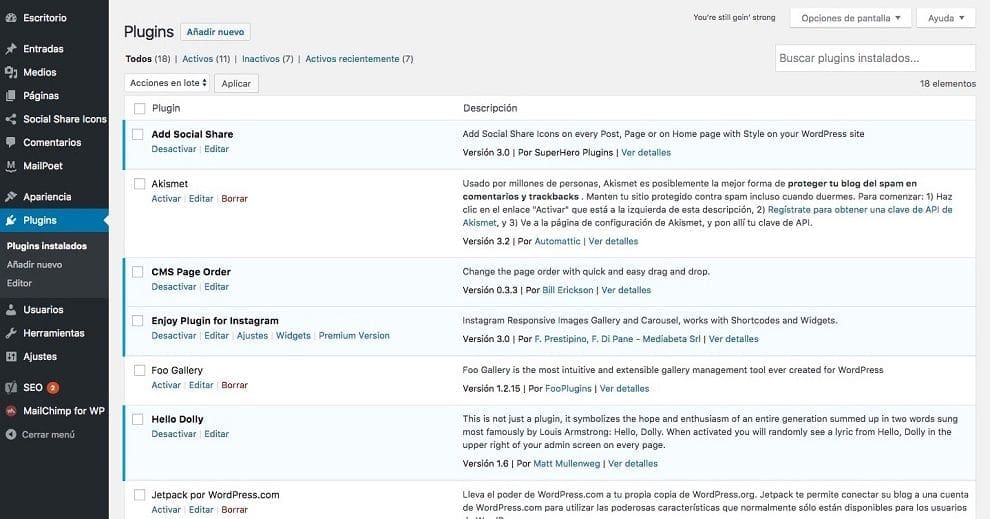Filter plugins by Activos (11)
The image size is (990, 519).
point(206,59)
